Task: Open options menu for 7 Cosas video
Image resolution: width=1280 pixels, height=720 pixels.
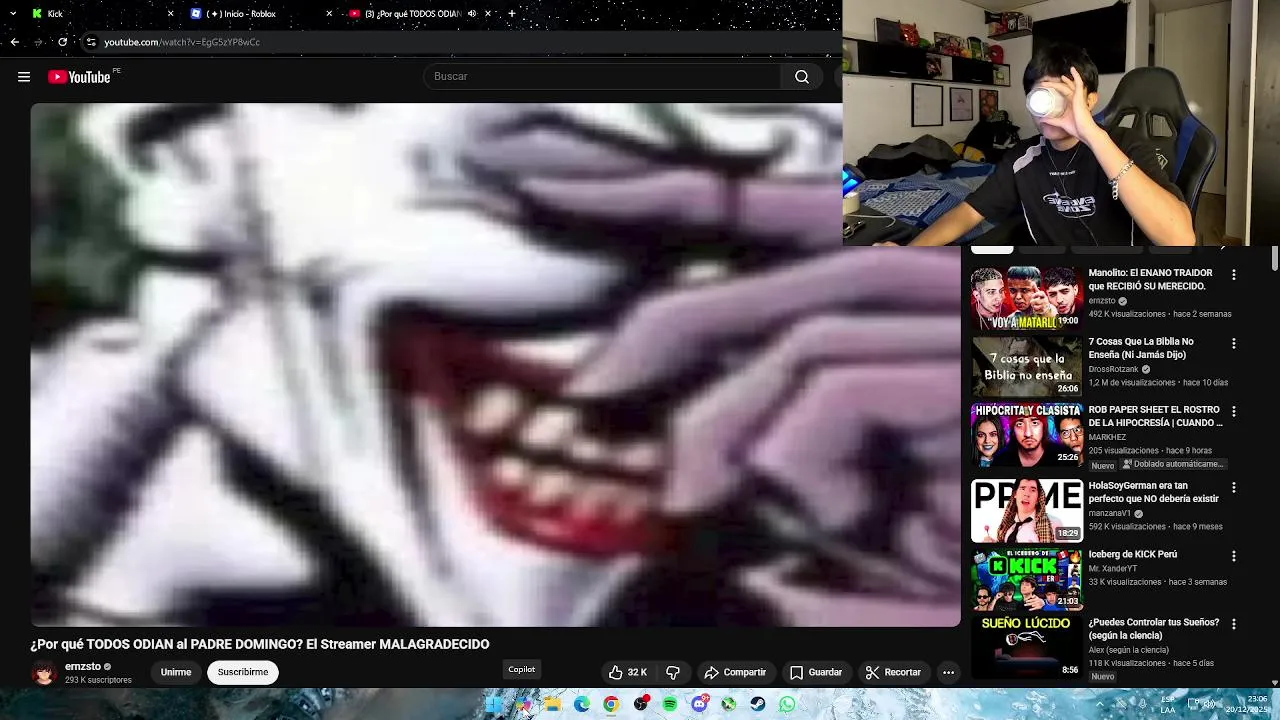Action: pyautogui.click(x=1233, y=343)
